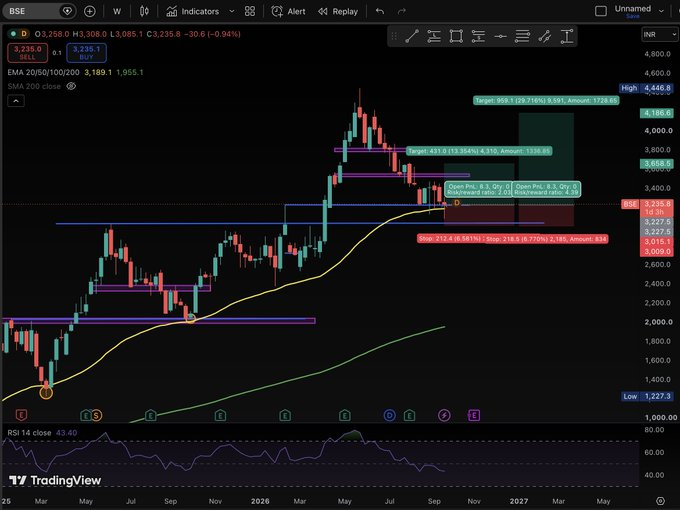Change the W weekly interval selector
Screen dimensions: 680x510
point(117,11)
